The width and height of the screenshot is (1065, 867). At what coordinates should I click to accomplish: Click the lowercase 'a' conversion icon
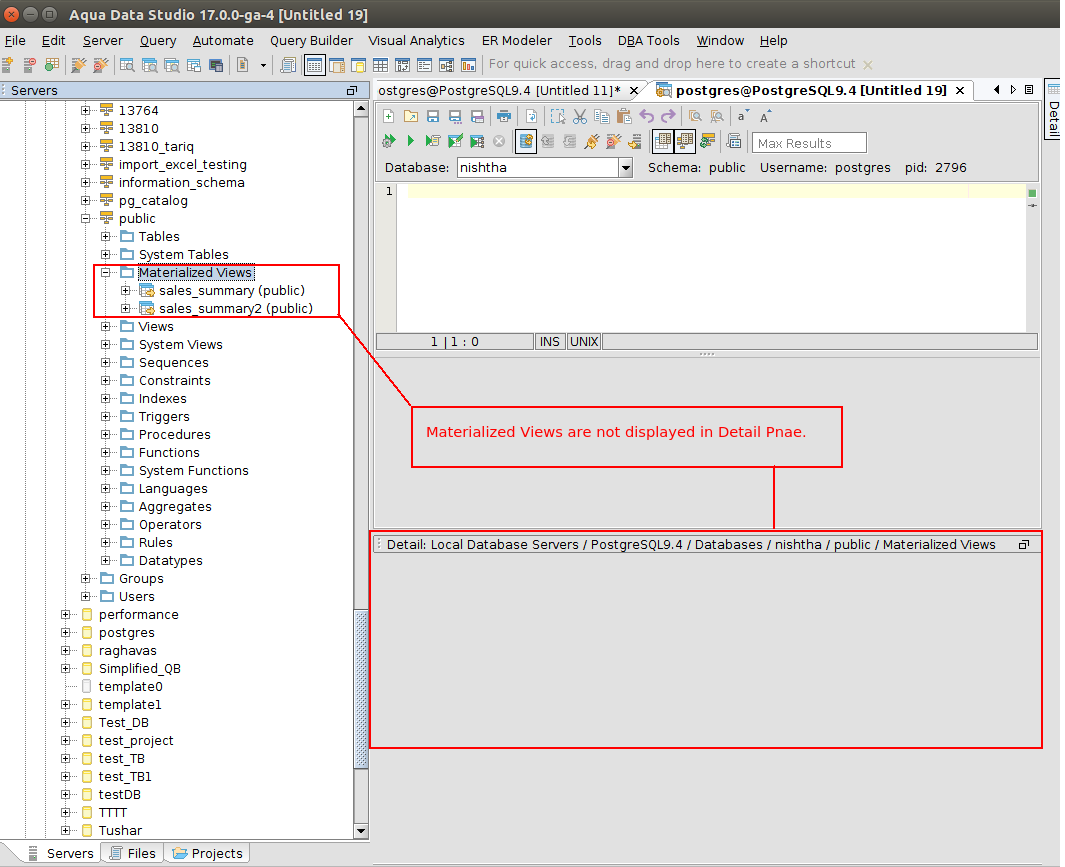(743, 116)
